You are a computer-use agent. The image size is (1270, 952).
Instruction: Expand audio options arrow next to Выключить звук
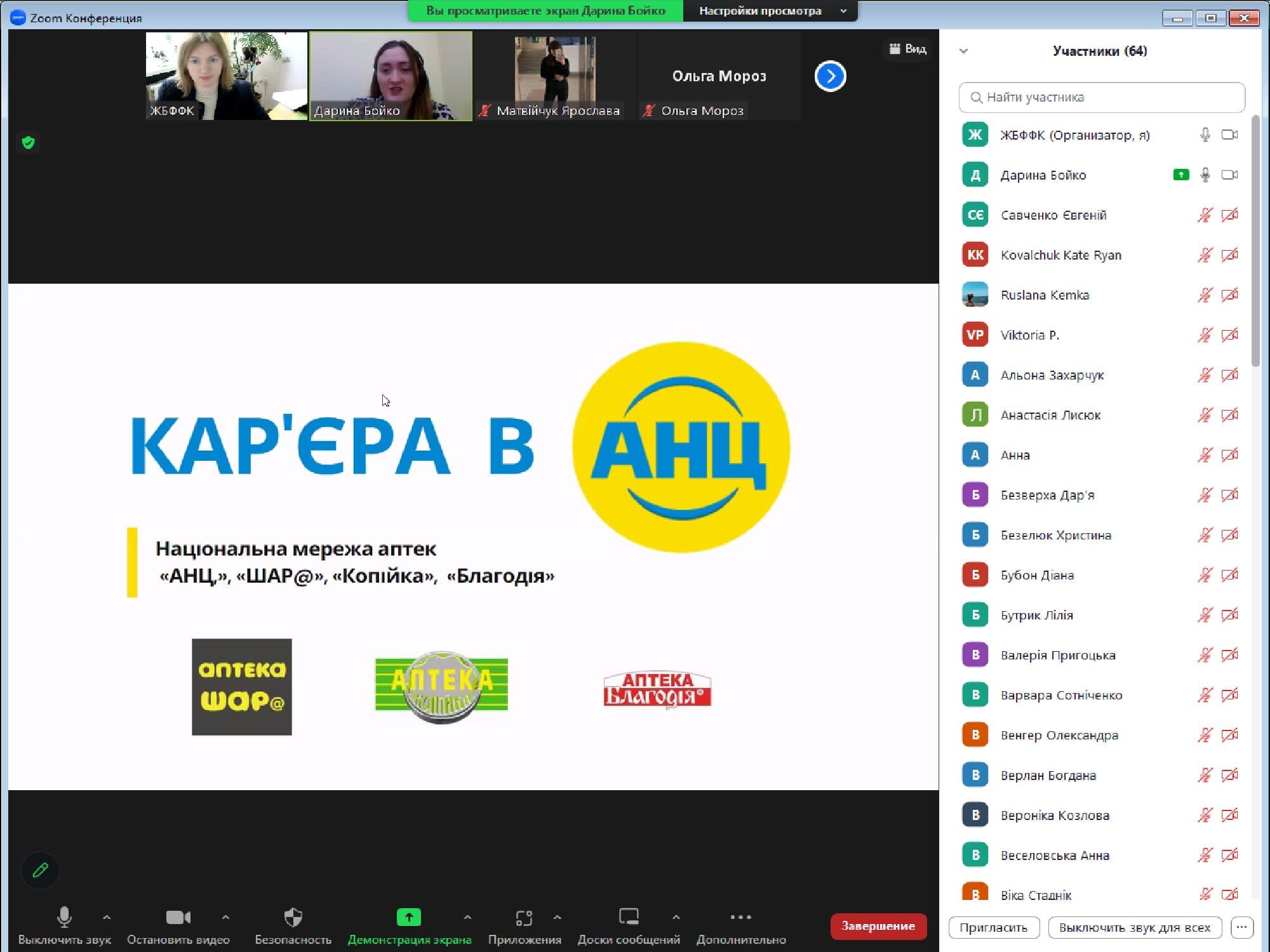pyautogui.click(x=107, y=917)
